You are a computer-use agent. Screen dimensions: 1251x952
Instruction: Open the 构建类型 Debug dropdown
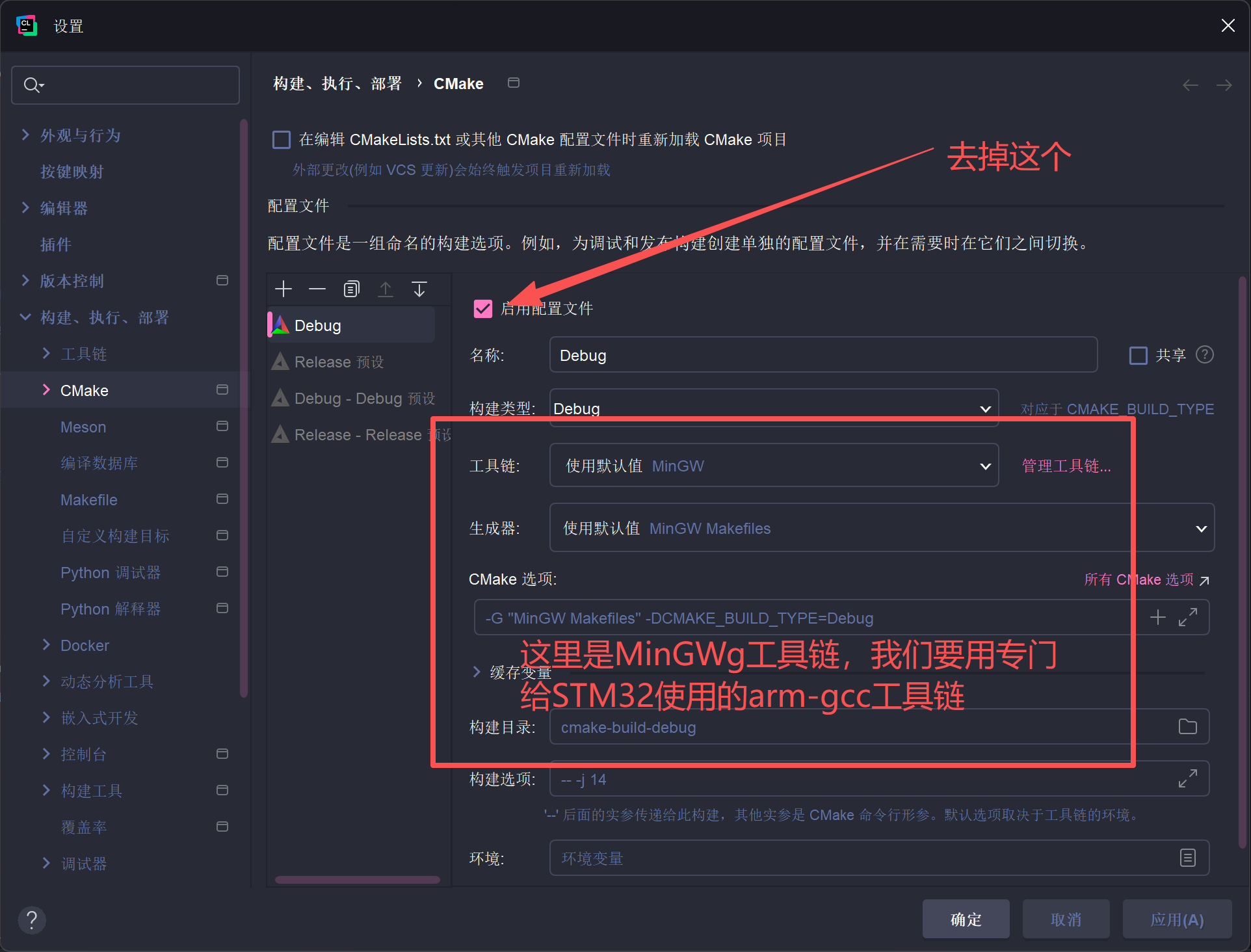(x=774, y=408)
